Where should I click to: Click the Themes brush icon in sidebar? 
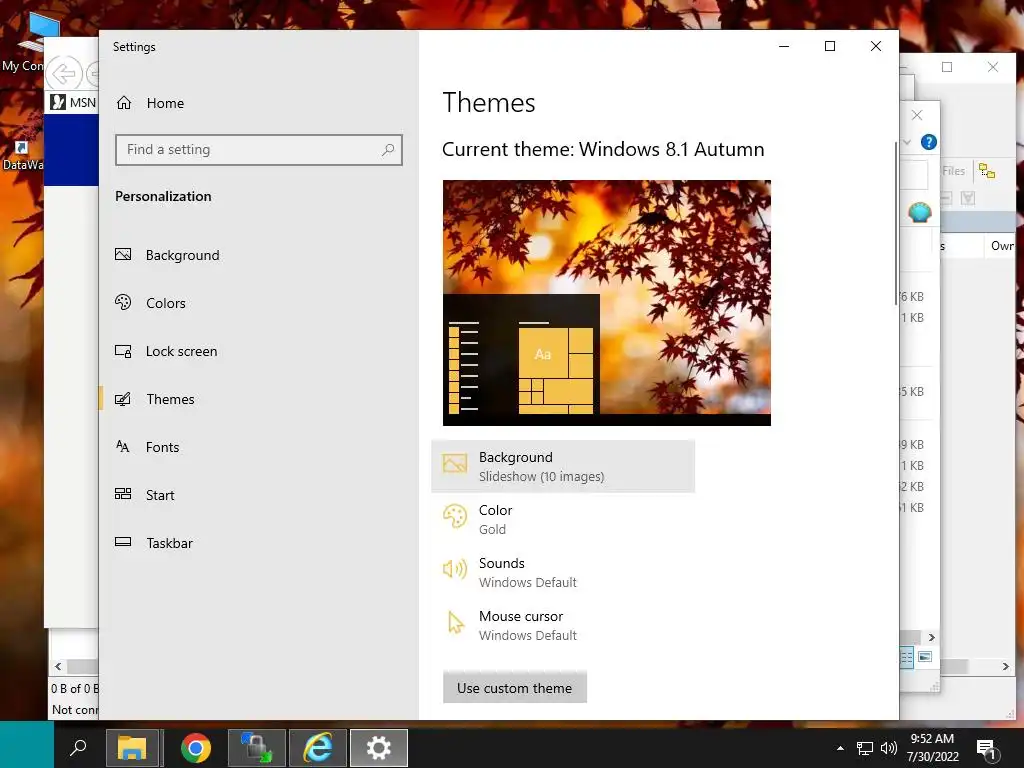tap(123, 399)
